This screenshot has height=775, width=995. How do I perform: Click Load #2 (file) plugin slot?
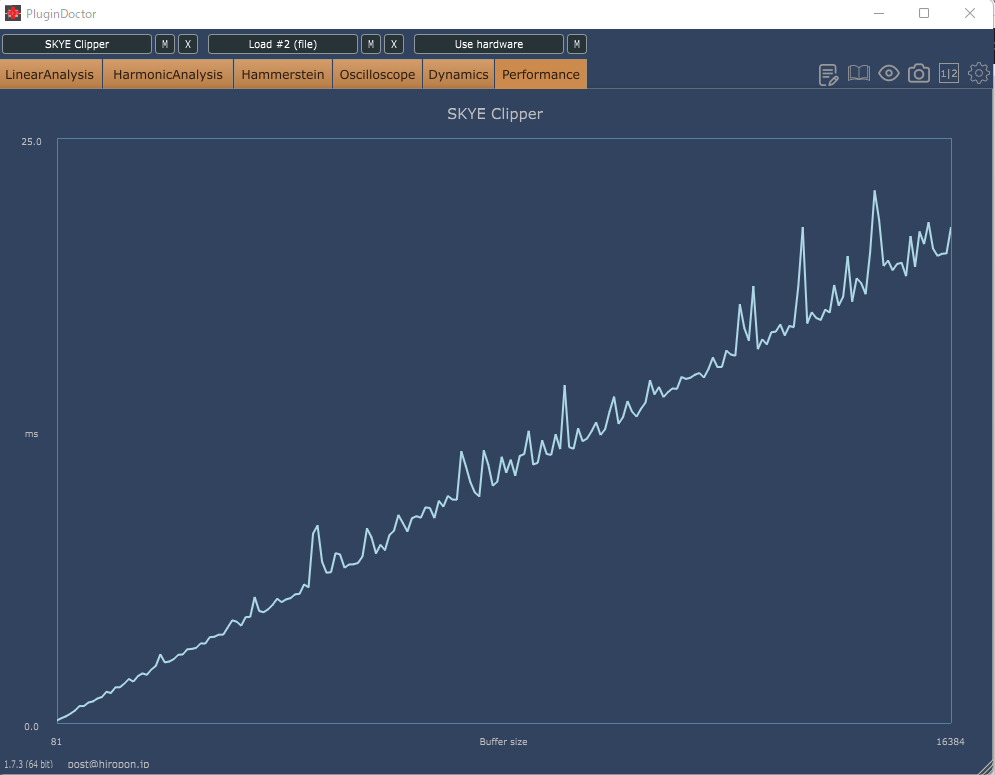(282, 44)
